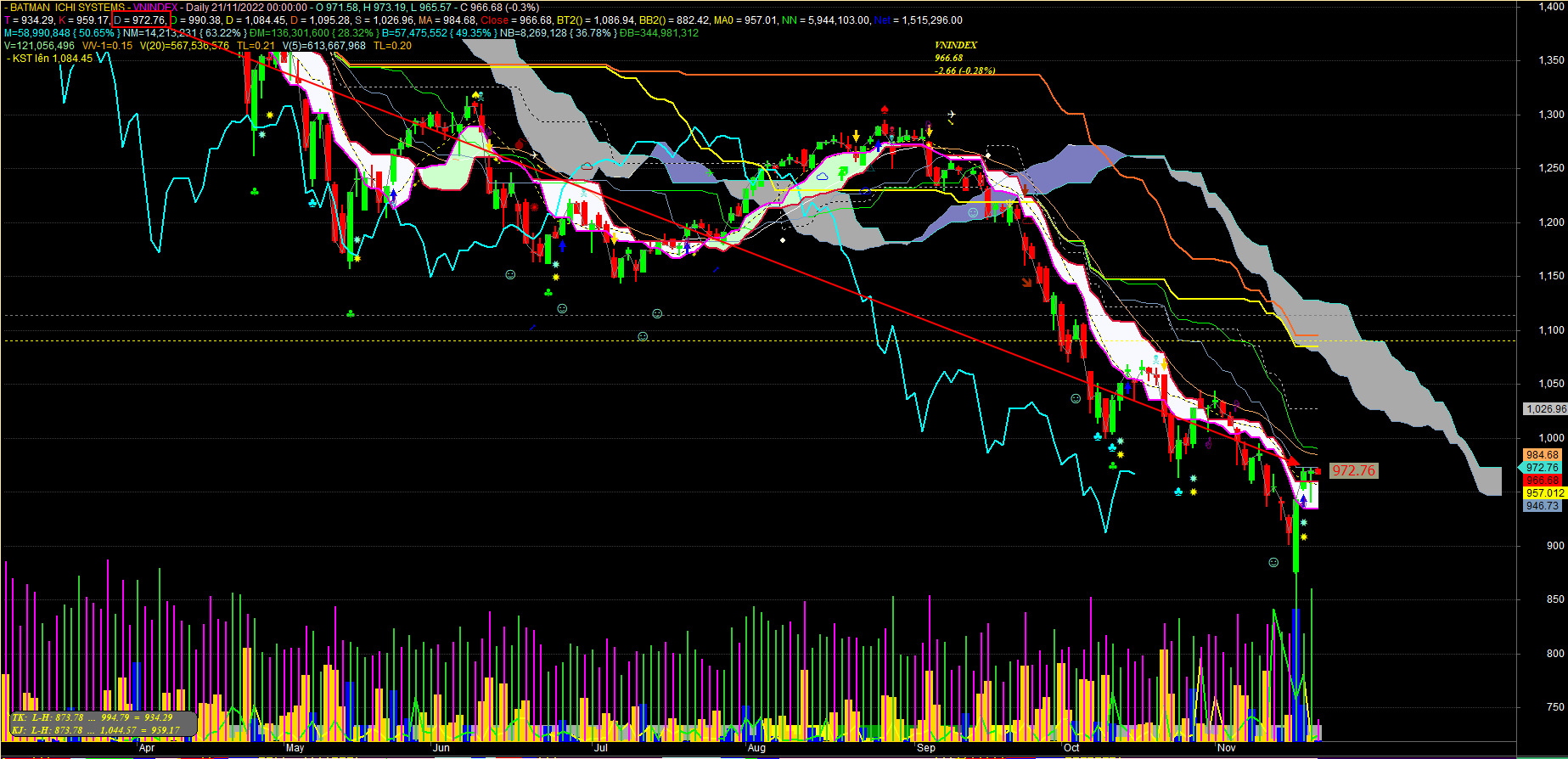Image resolution: width=1568 pixels, height=759 pixels.
Task: Click the red 966.68 close price label
Action: coord(1542,481)
